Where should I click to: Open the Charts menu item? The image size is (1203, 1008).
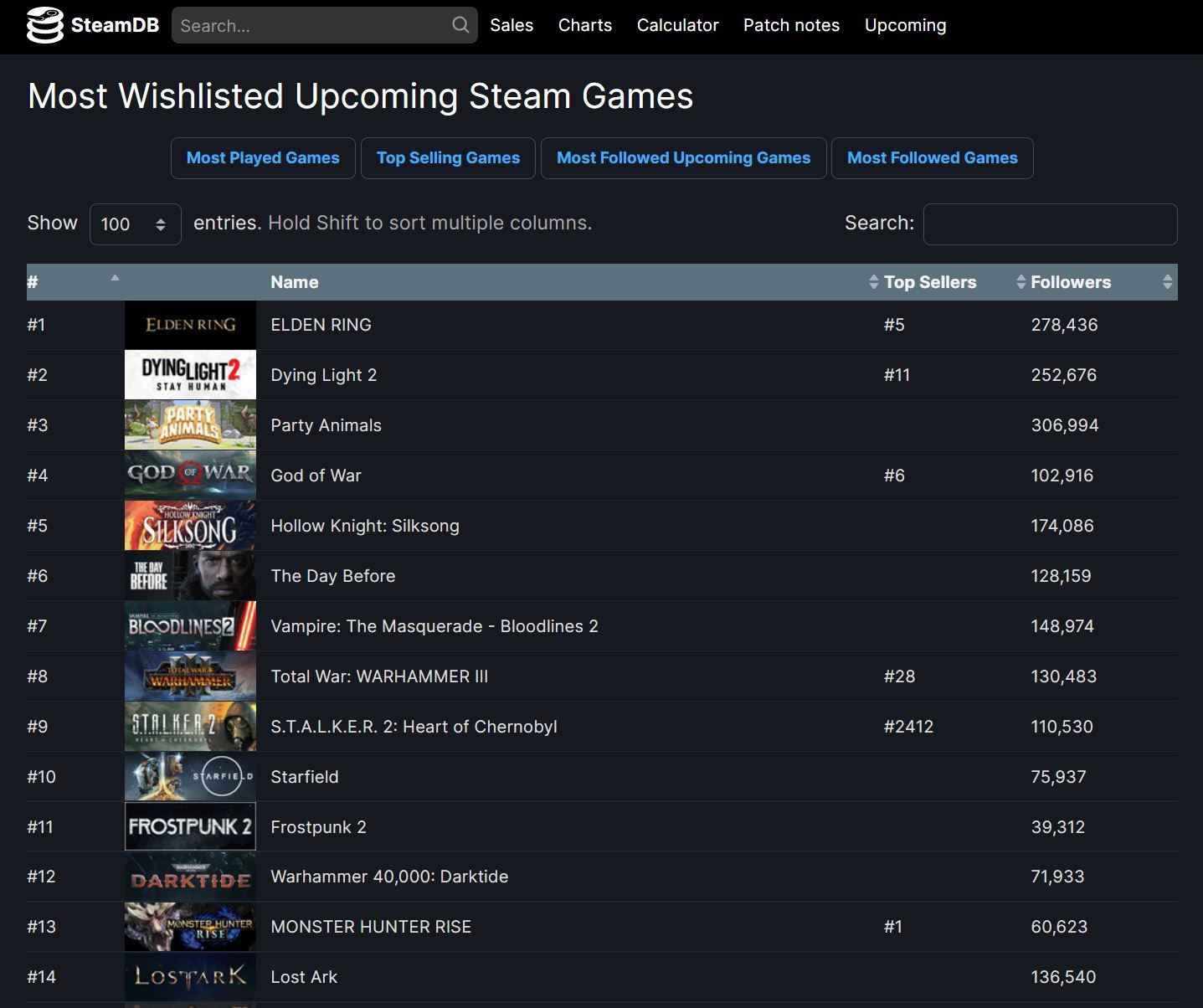pyautogui.click(x=585, y=25)
